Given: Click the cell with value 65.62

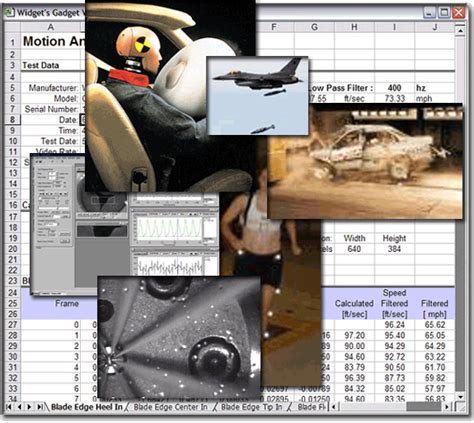Looking at the screenshot, I should point(435,325).
